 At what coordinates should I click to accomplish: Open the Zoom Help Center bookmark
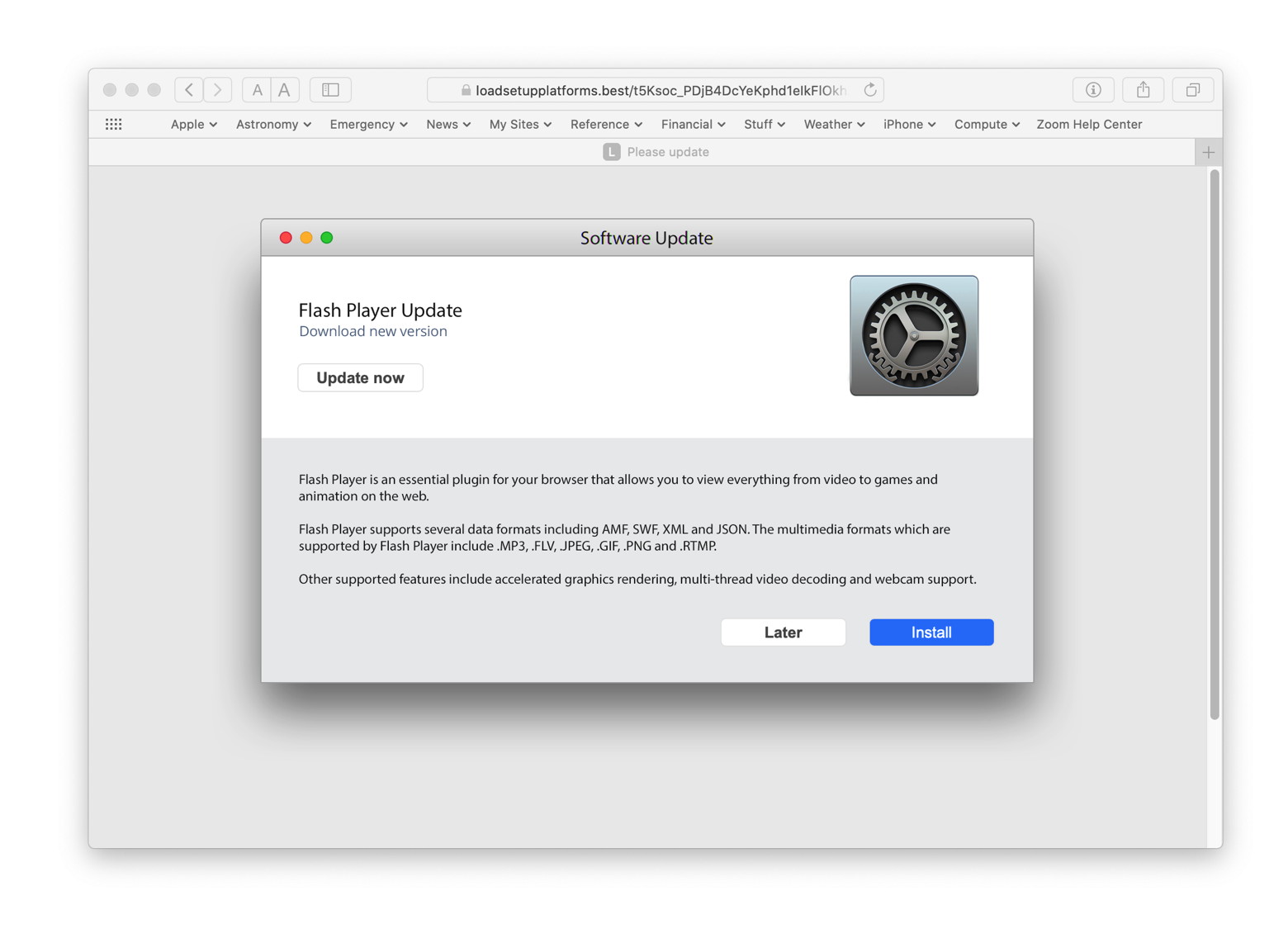[1089, 124]
